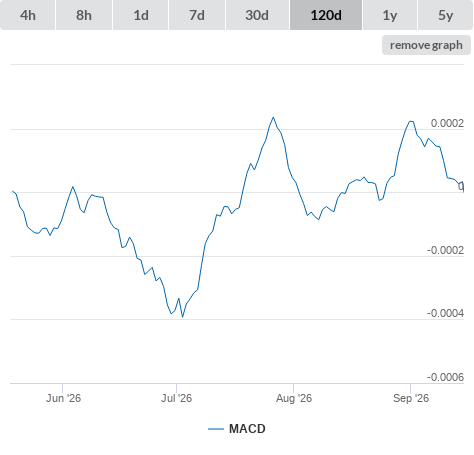This screenshot has height=455, width=474.
Task: Choose the 1d range tab
Action: pos(141,15)
